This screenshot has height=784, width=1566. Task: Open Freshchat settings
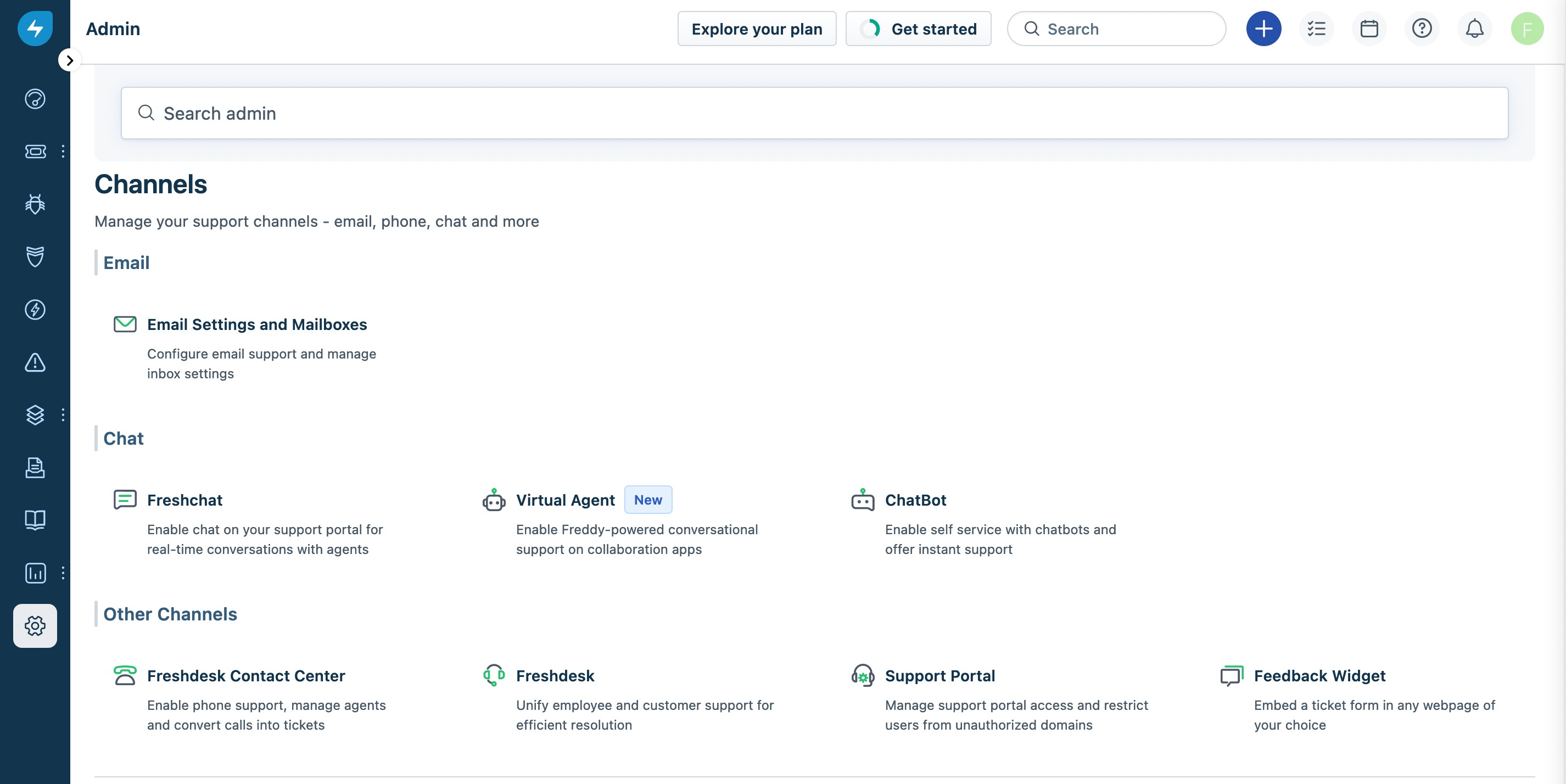184,500
